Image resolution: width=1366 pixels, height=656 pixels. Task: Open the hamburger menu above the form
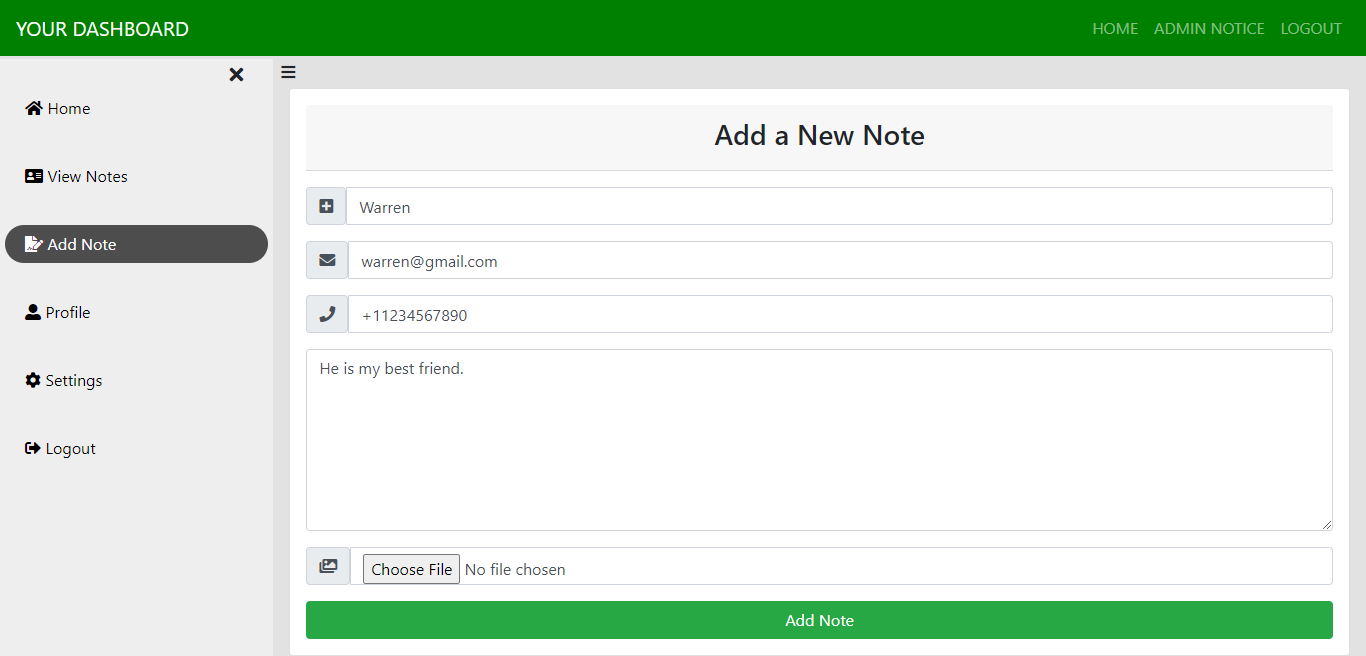click(x=288, y=71)
